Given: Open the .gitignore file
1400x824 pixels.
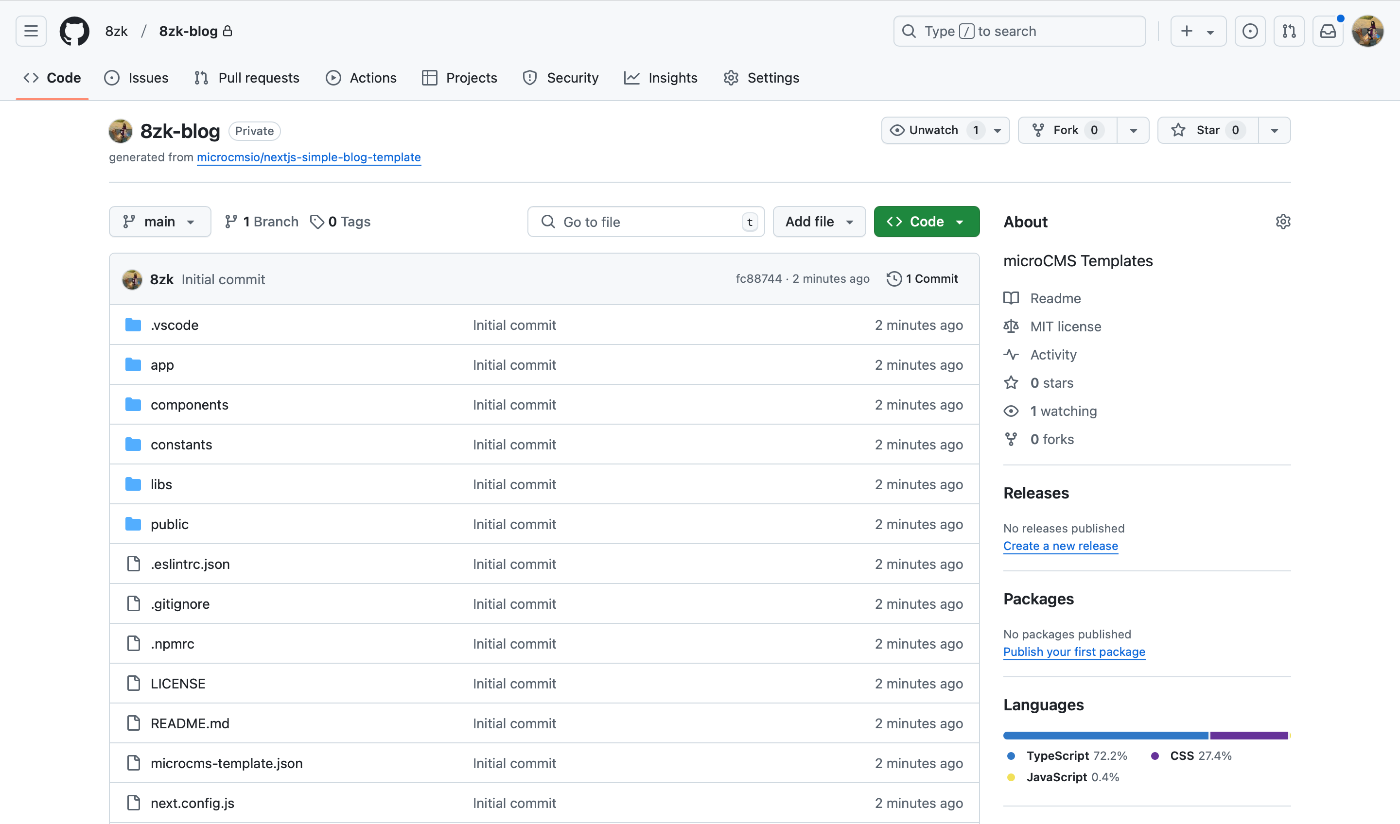Looking at the screenshot, I should pyautogui.click(x=180, y=605).
